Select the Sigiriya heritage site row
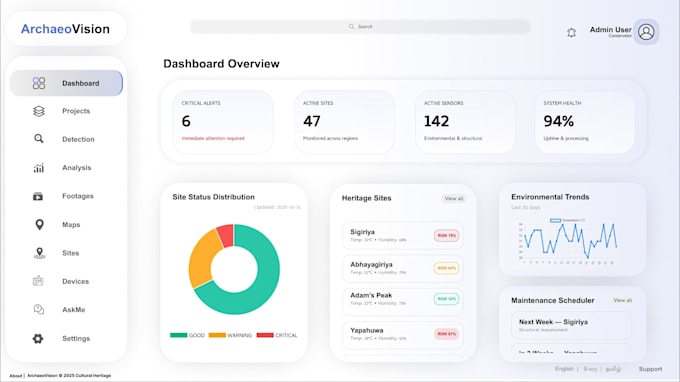Screen dimensions: 680x382 coord(403,235)
